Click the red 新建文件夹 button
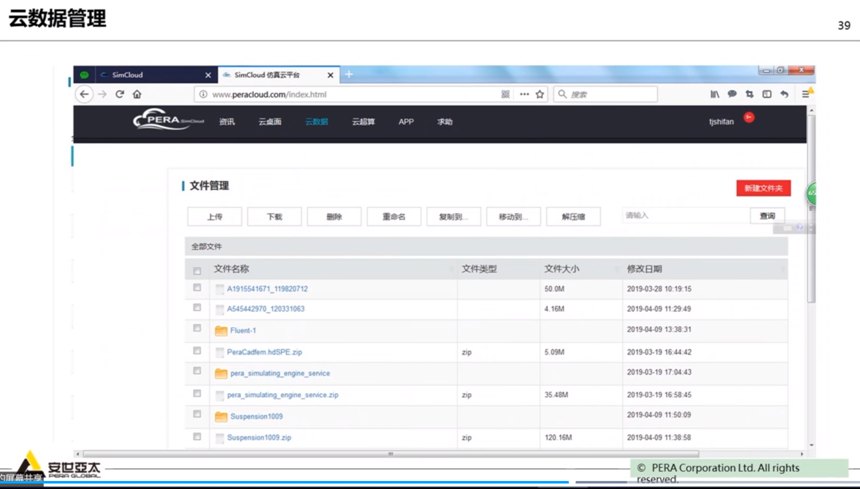The height and width of the screenshot is (489, 860). pos(763,188)
